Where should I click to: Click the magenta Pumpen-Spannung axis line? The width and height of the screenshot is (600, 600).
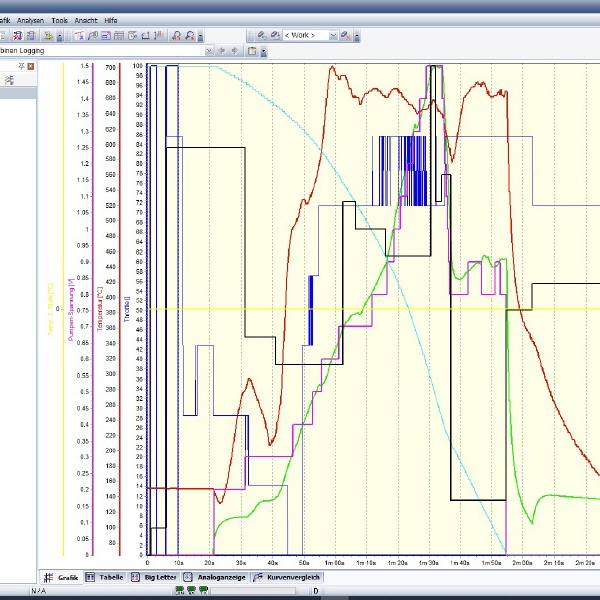coord(93,309)
